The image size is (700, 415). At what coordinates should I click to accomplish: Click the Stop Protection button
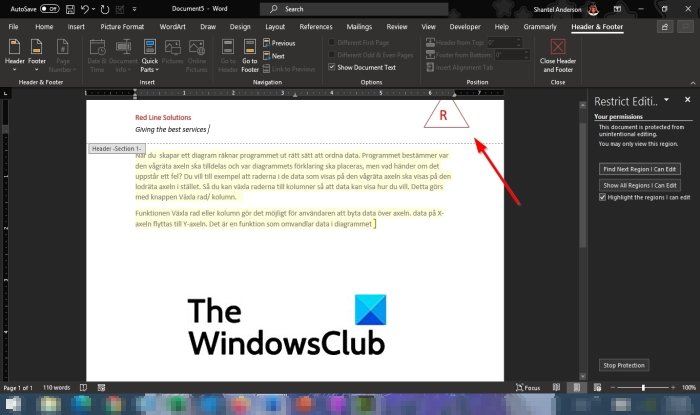point(624,365)
